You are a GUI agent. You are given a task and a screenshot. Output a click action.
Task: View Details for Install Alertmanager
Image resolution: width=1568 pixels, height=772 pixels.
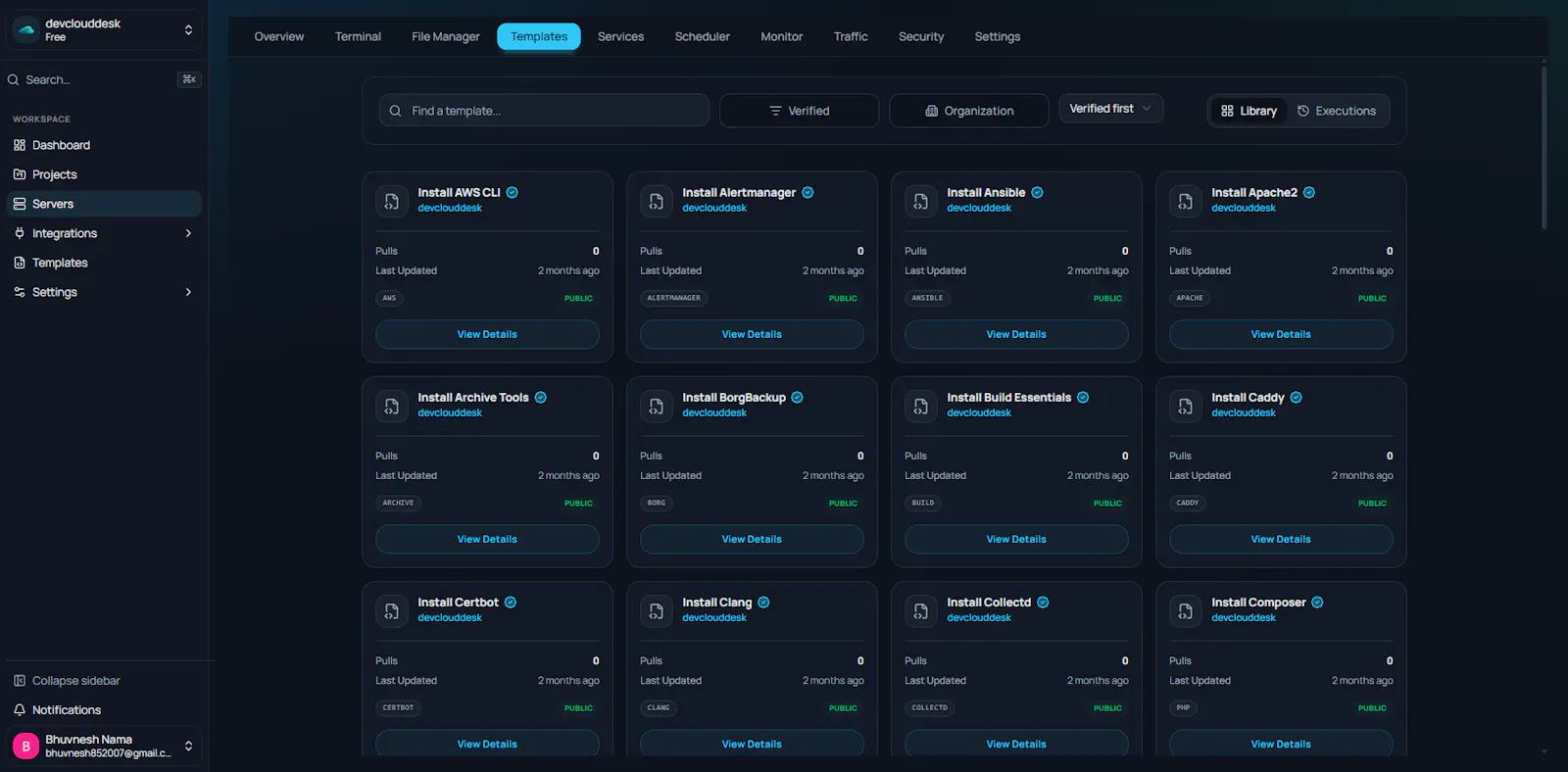pyautogui.click(x=752, y=334)
